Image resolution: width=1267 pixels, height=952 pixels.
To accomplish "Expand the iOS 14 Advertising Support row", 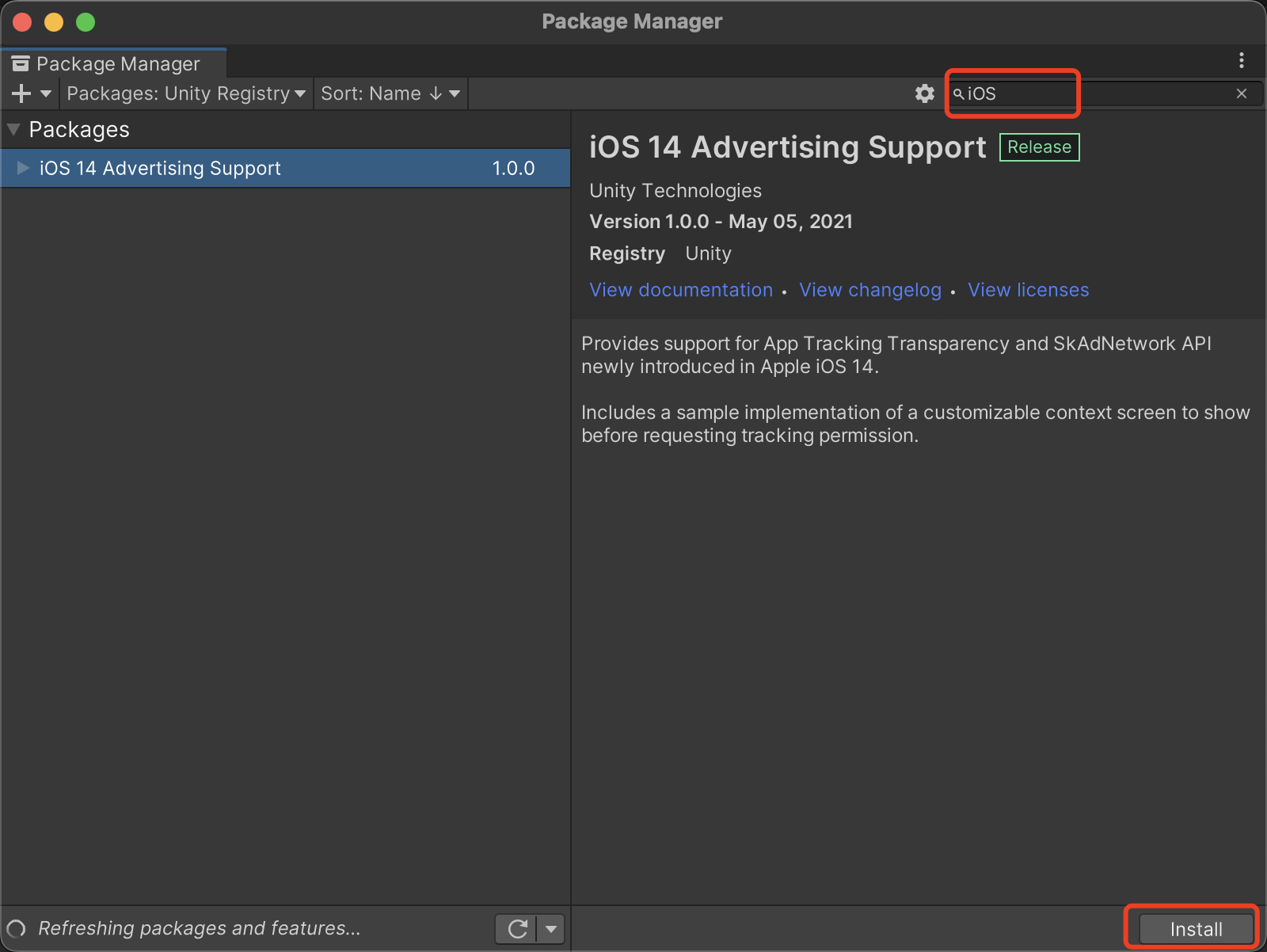I will tap(23, 168).
